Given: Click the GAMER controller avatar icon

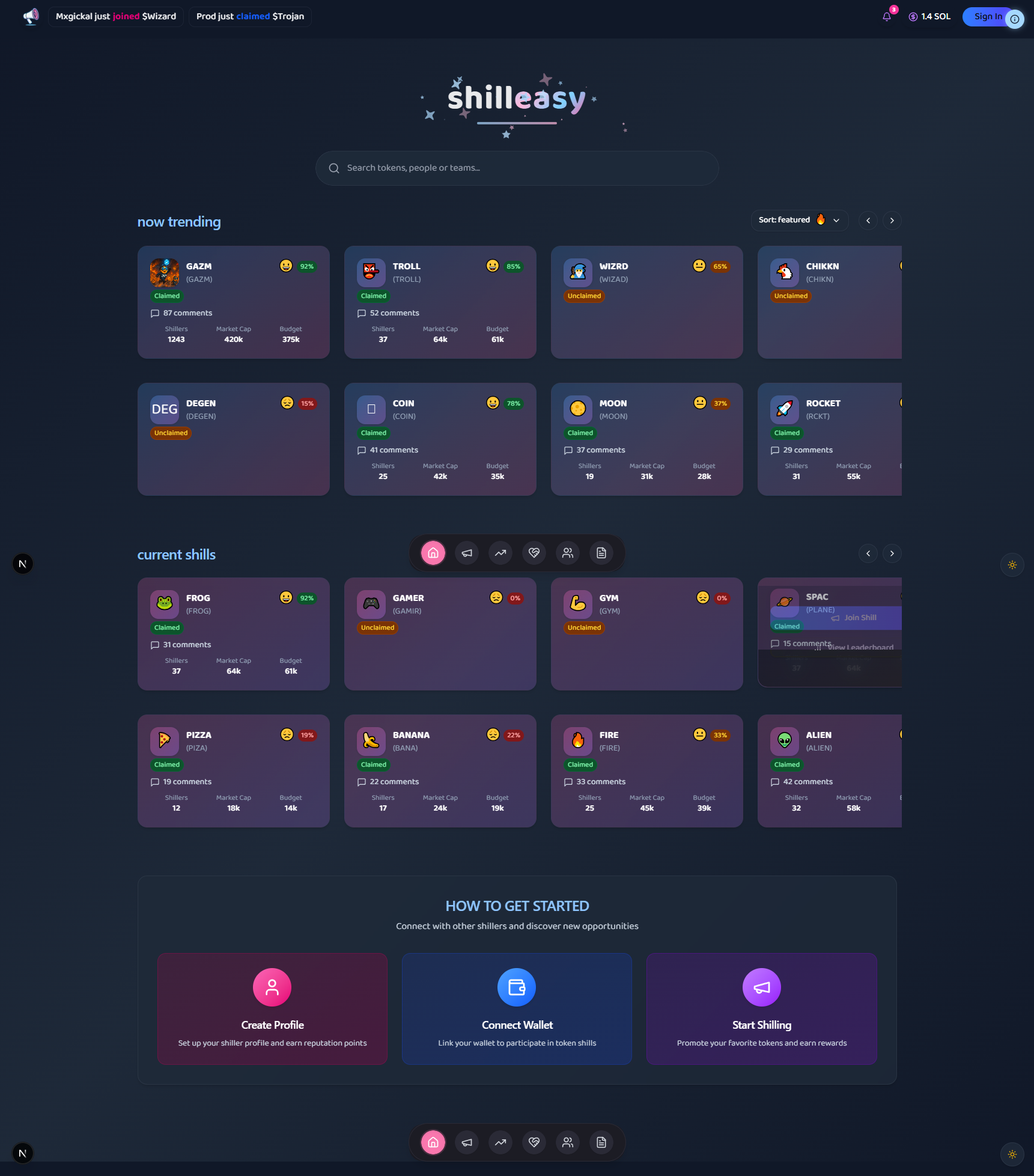Looking at the screenshot, I should coord(371,605).
